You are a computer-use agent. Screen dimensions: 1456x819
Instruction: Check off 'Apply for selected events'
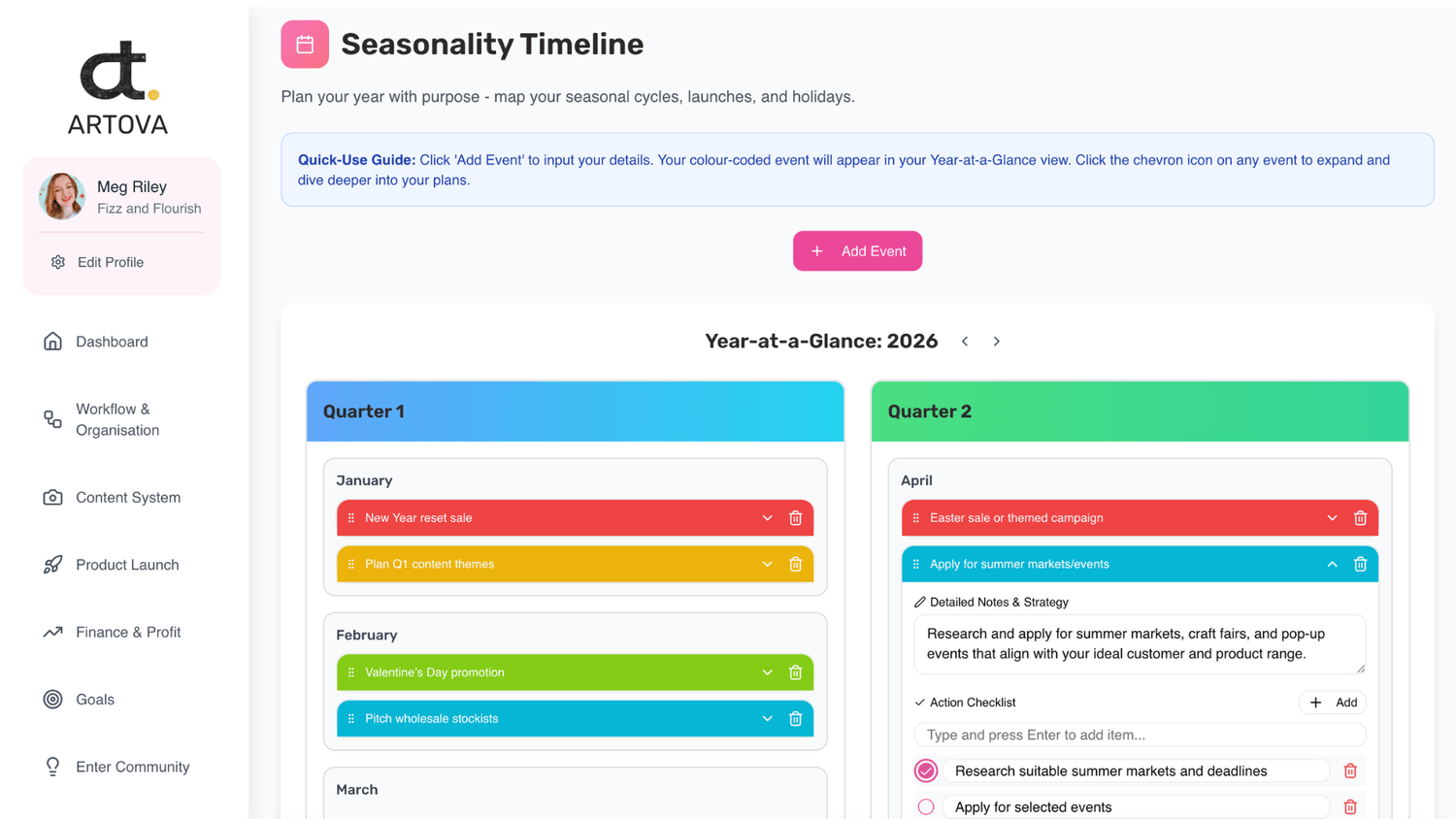tap(926, 807)
